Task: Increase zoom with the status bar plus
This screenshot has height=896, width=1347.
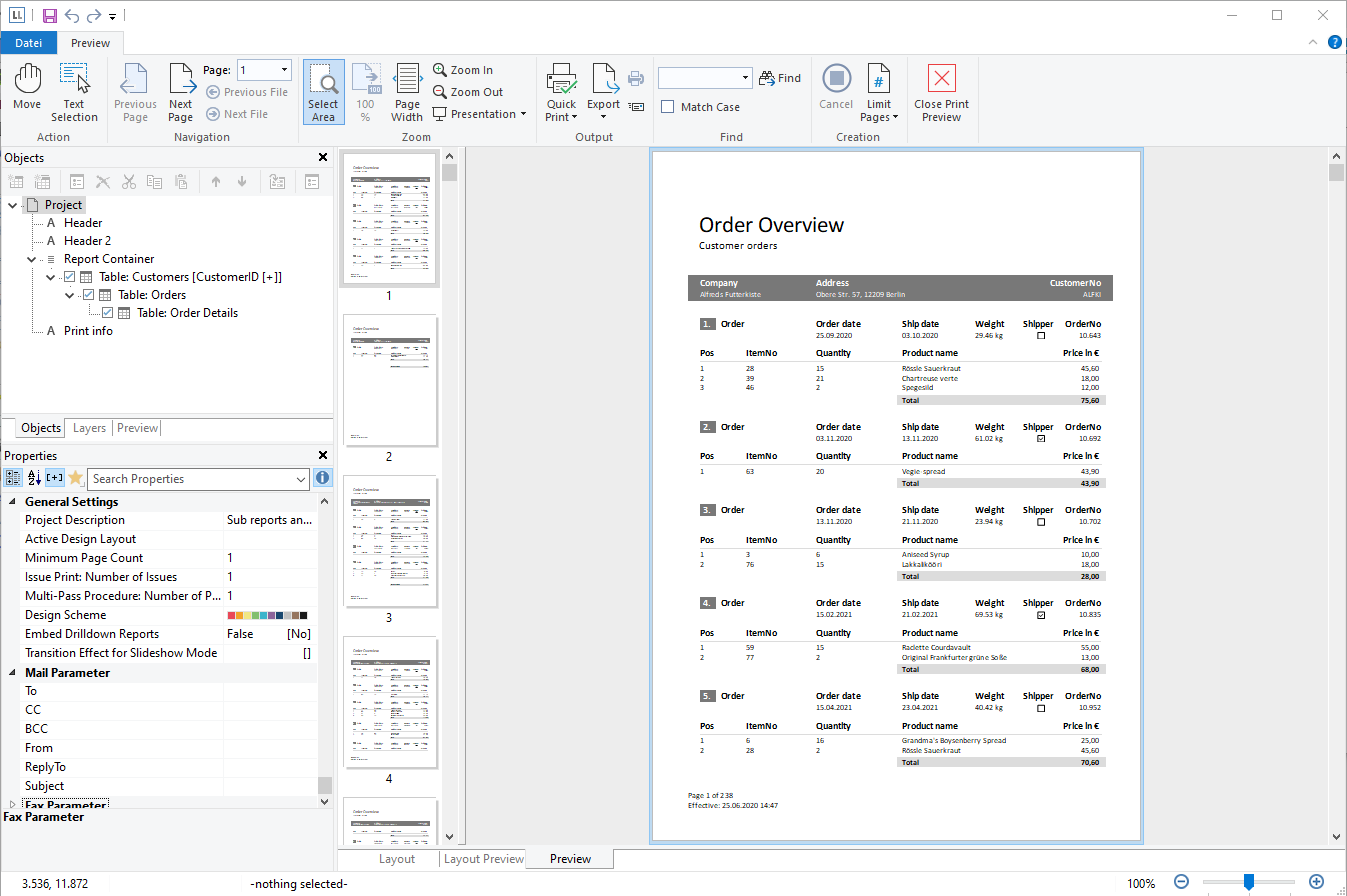Action: 1316,882
